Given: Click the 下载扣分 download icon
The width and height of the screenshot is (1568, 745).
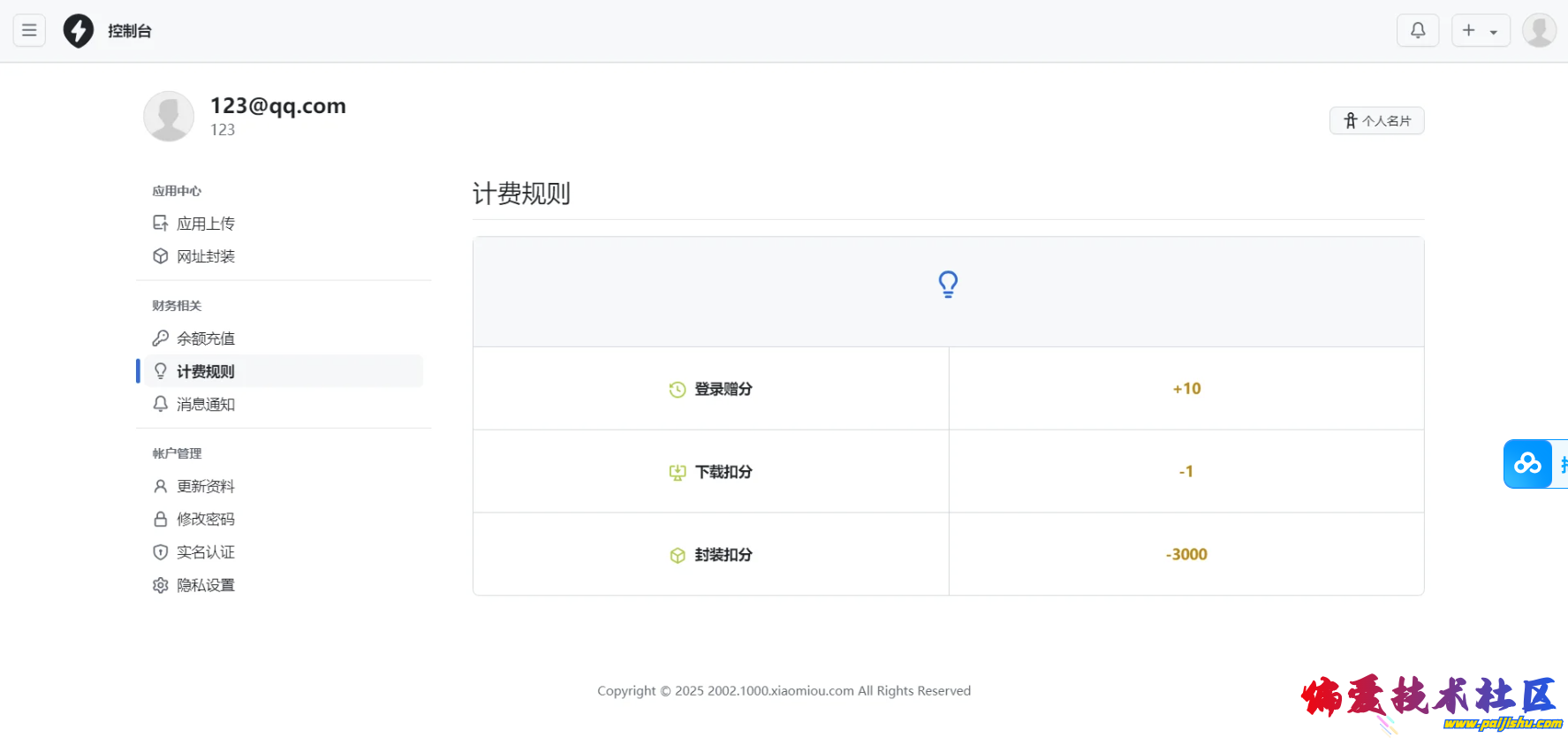Looking at the screenshot, I should [678, 473].
